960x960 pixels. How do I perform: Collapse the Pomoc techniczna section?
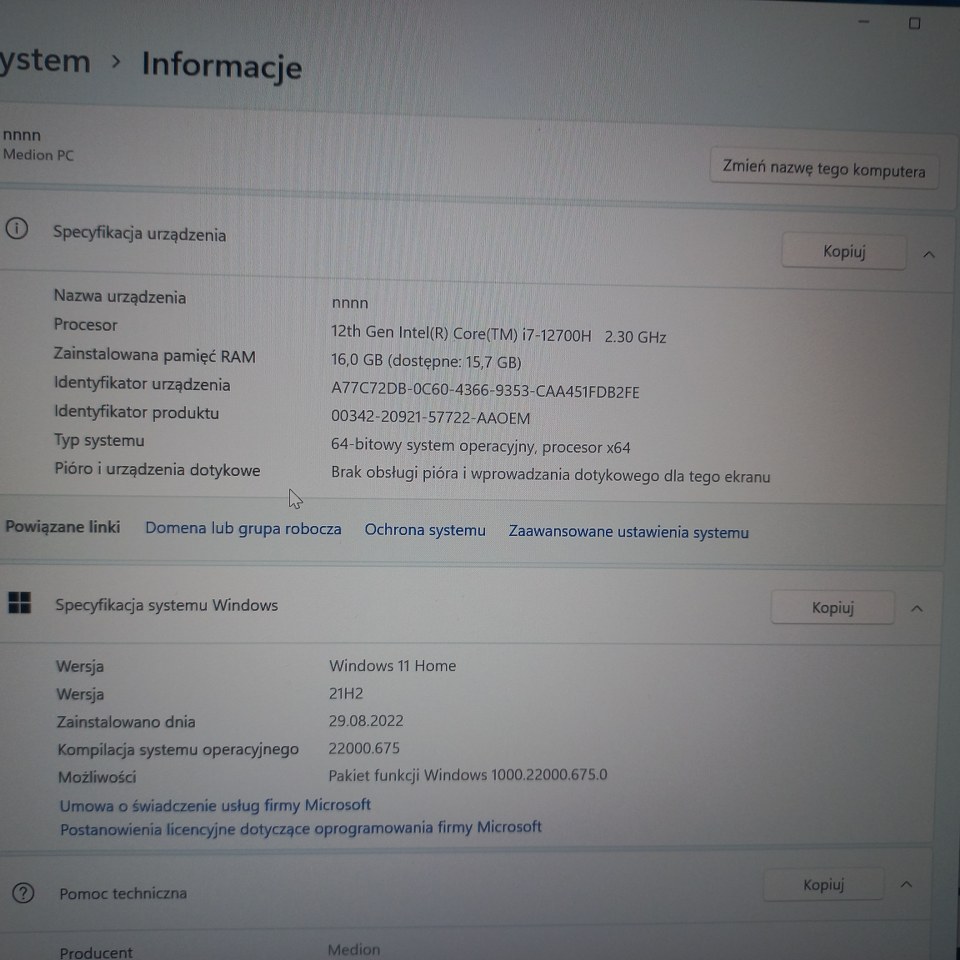tap(907, 885)
